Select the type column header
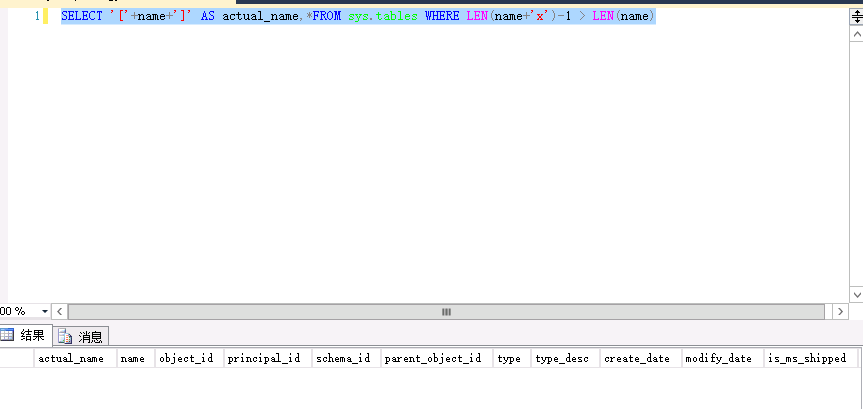Image resolution: width=864 pixels, height=410 pixels. tap(512, 359)
